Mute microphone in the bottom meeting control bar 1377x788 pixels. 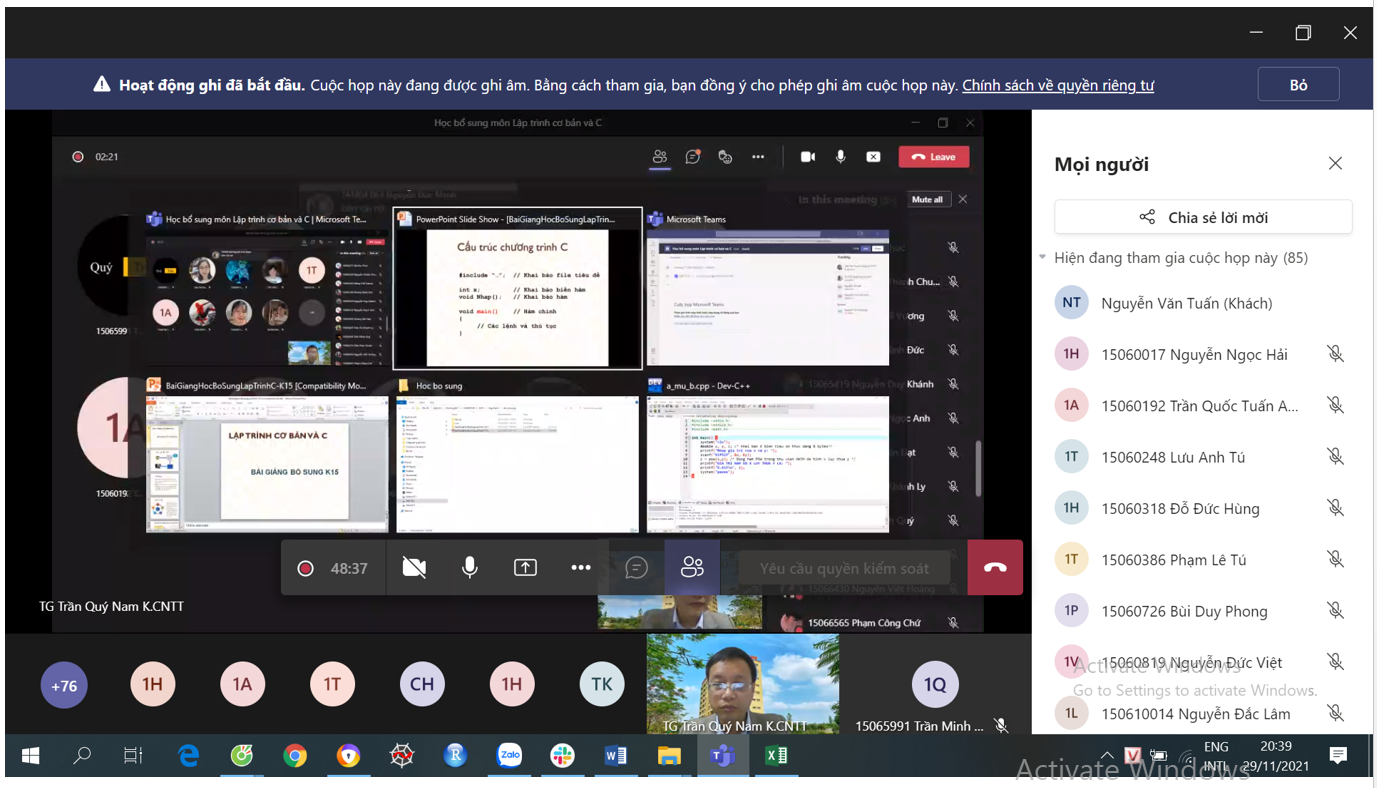pos(469,568)
